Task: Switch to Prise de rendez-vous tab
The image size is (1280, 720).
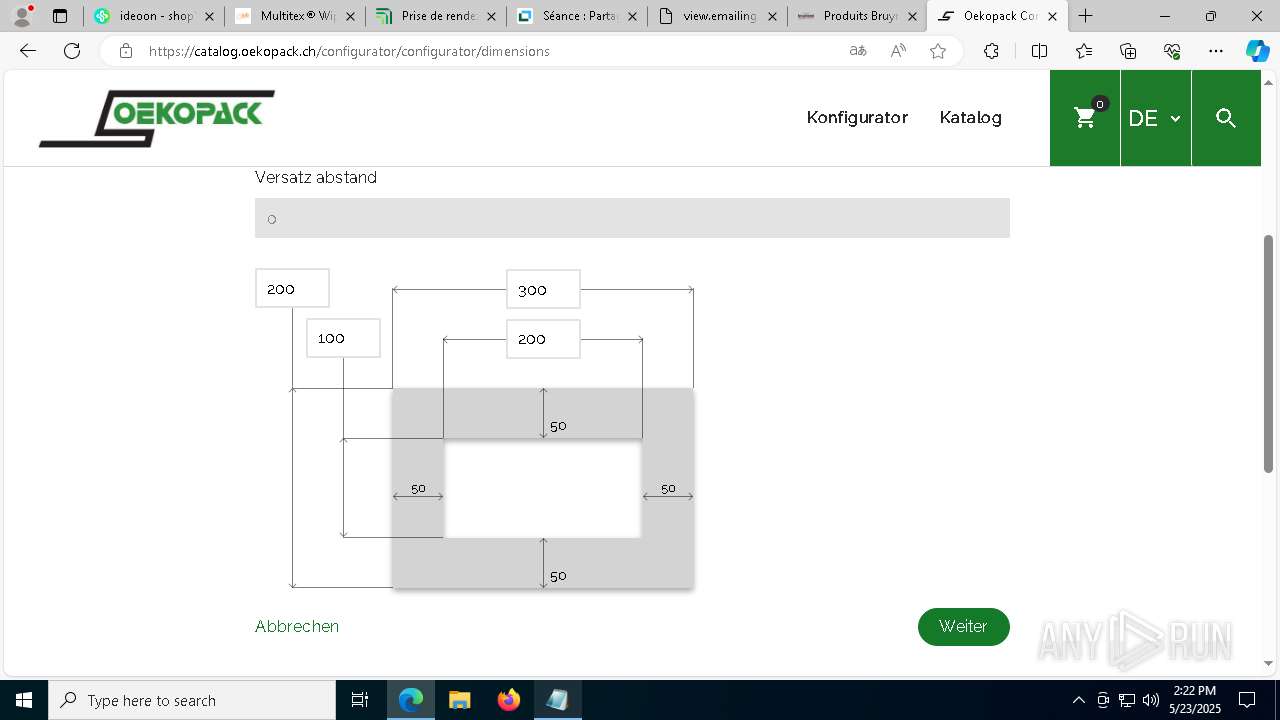Action: tap(435, 16)
